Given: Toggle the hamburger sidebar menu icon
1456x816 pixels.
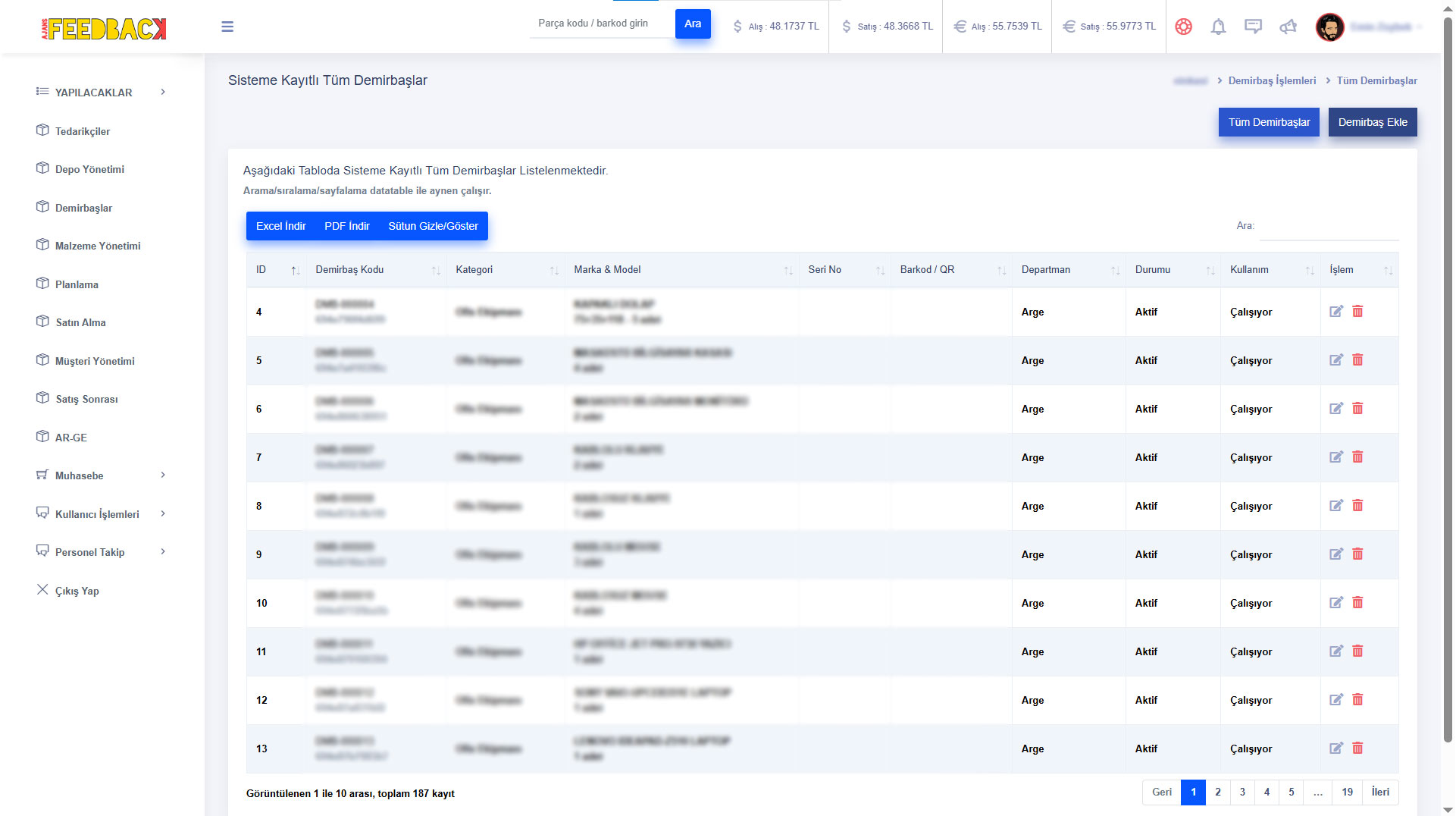Looking at the screenshot, I should tap(227, 27).
